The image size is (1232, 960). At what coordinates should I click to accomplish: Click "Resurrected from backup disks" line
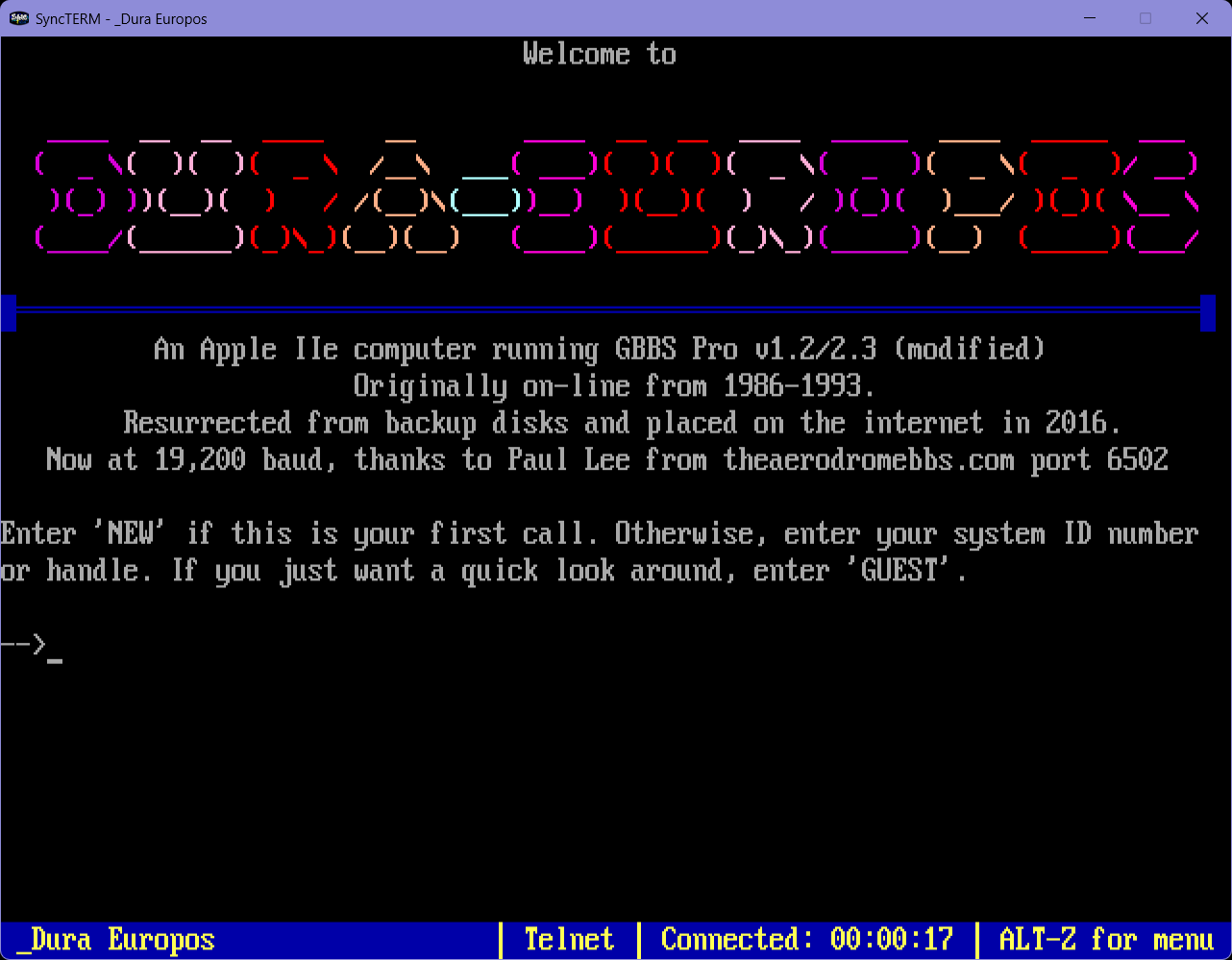click(623, 423)
